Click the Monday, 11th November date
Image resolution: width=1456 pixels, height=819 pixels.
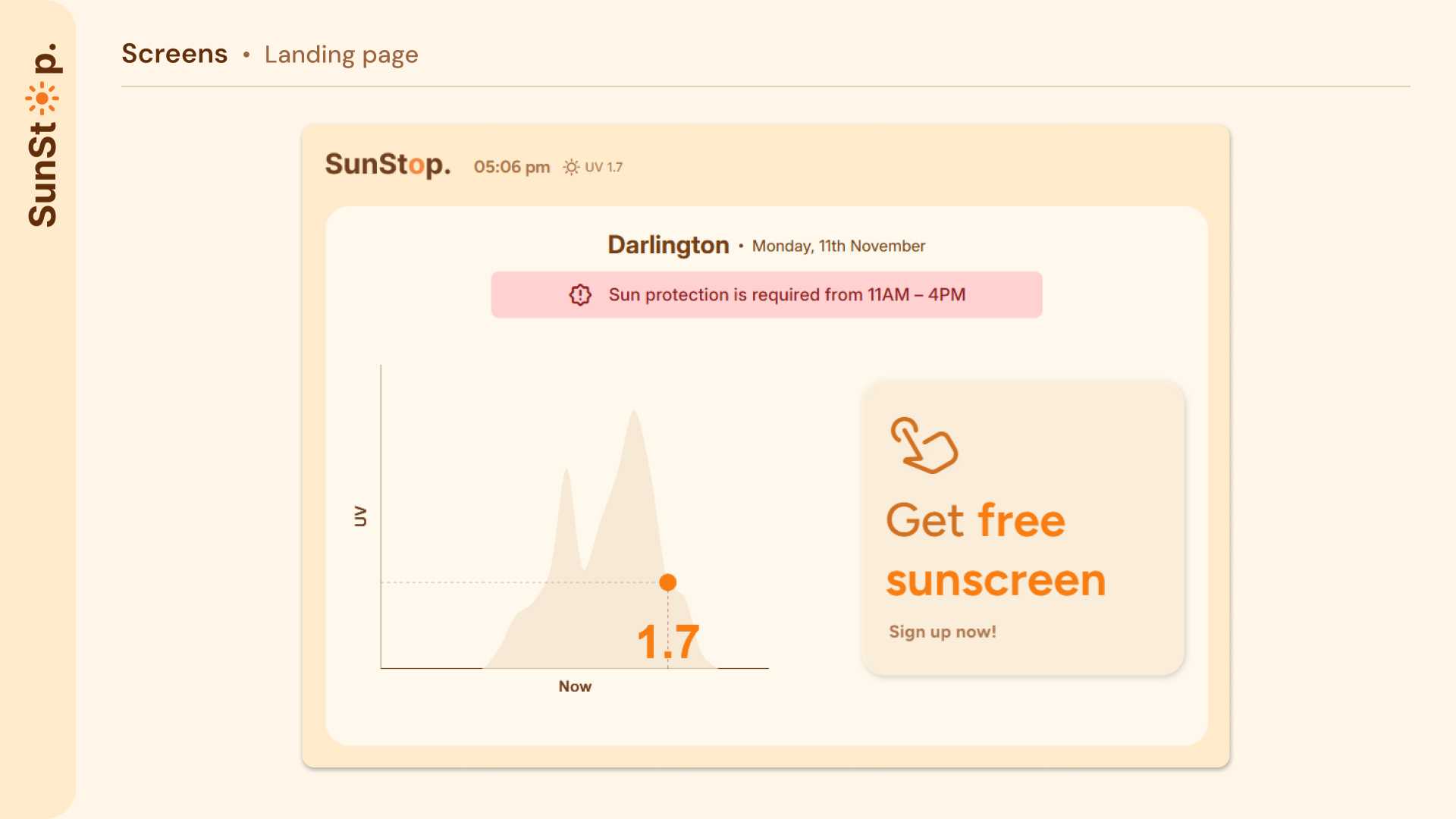[x=838, y=246]
